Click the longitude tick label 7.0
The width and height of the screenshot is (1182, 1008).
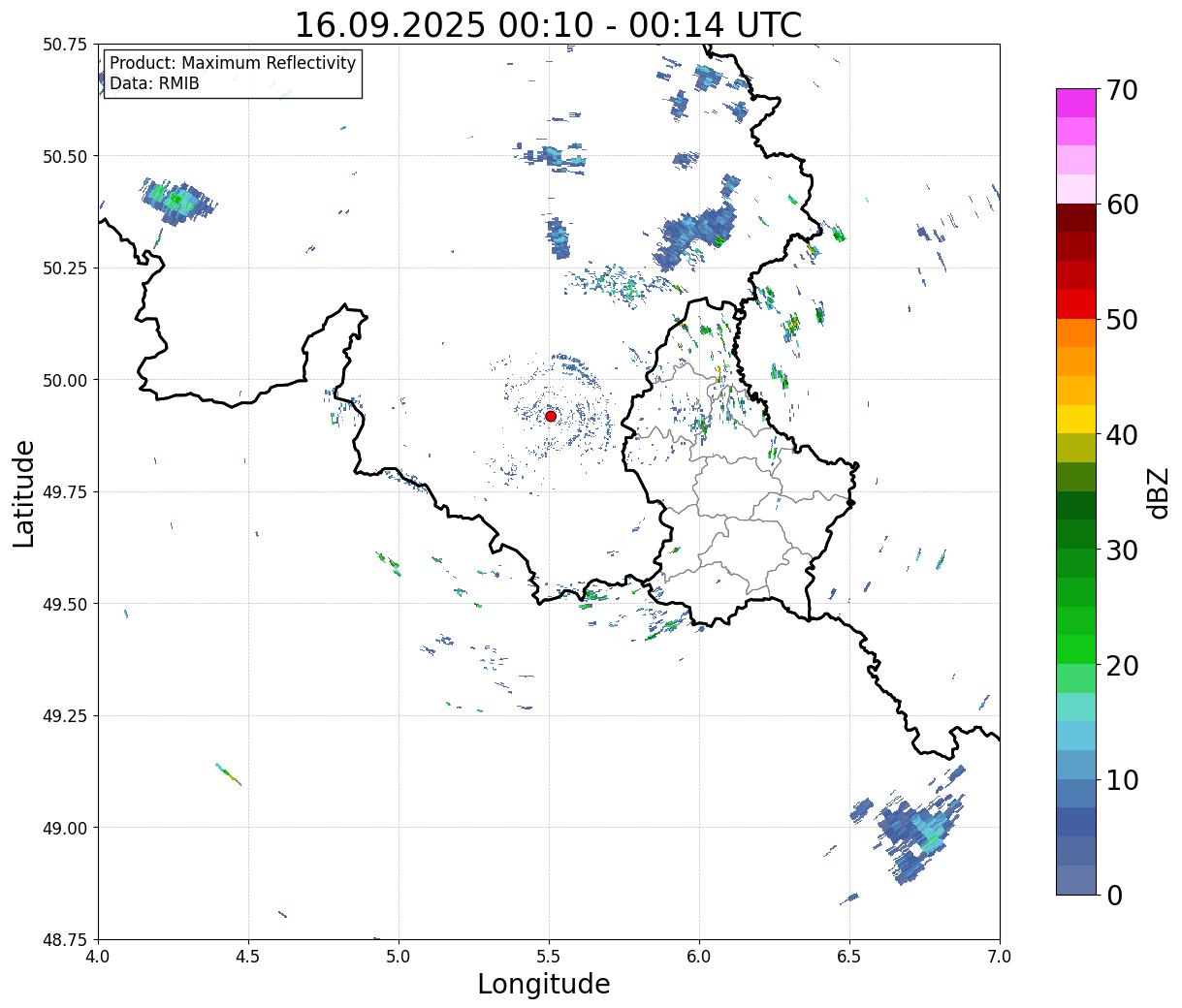(1000, 957)
